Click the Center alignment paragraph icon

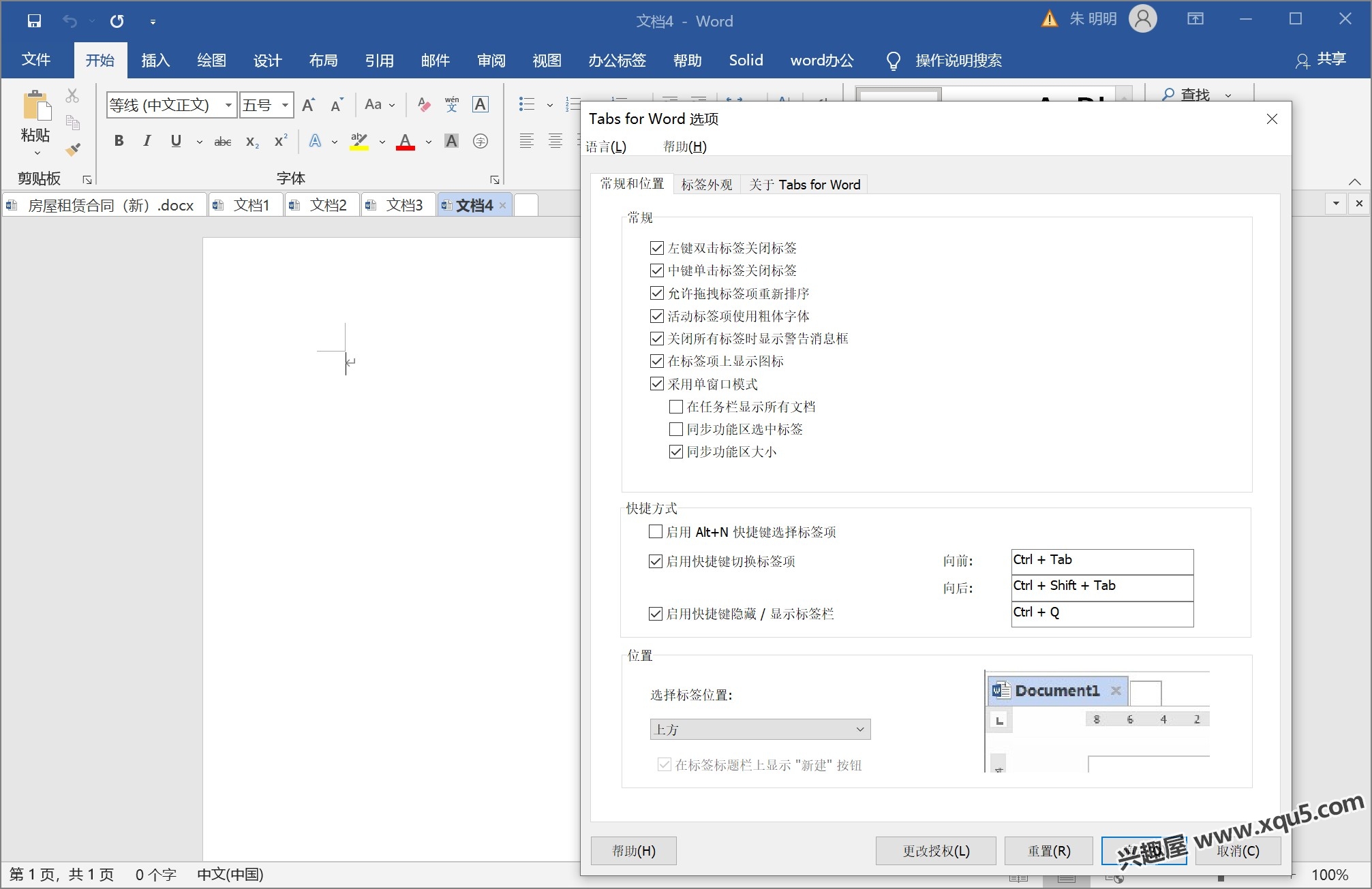click(x=555, y=141)
